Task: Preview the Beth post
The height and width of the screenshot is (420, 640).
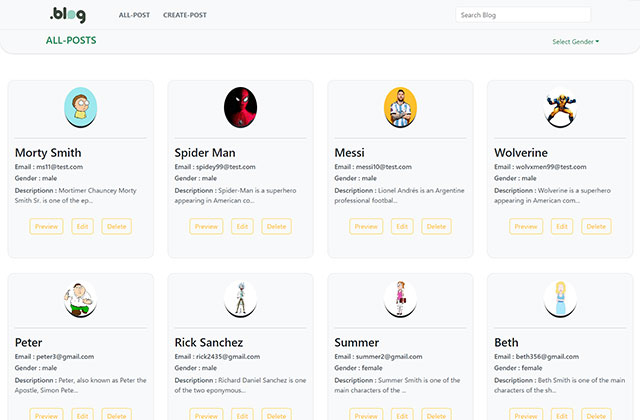Action: (x=526, y=414)
